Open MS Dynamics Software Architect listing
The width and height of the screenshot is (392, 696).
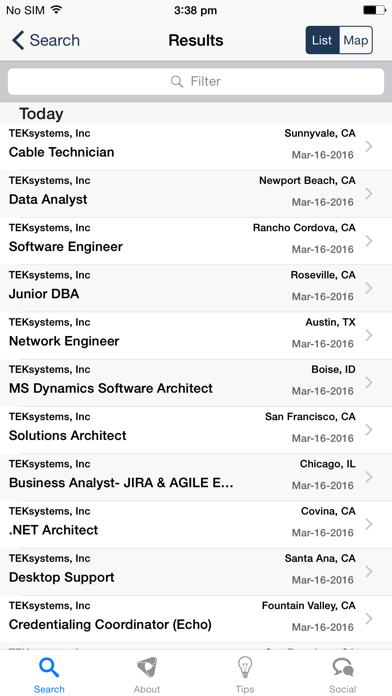[196, 383]
